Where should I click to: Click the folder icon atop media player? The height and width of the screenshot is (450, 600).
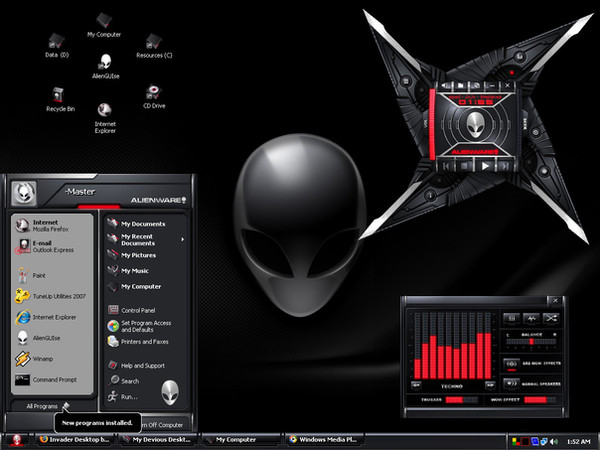pyautogui.click(x=461, y=85)
